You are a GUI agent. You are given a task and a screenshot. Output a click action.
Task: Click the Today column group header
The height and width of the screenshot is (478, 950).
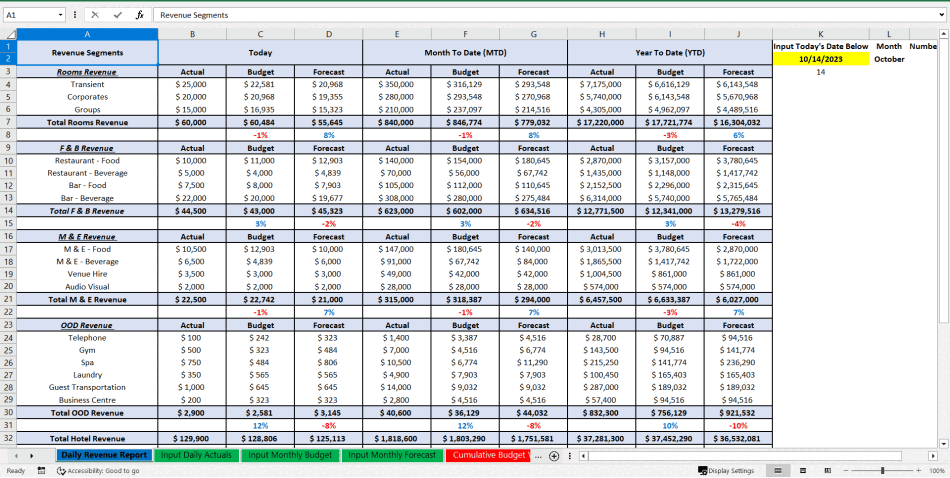[261, 53]
